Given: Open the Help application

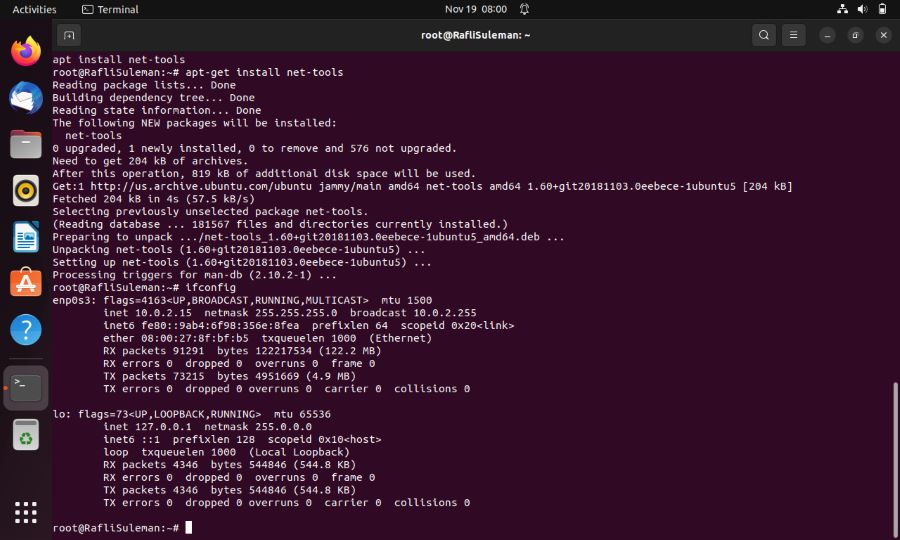Looking at the screenshot, I should (x=26, y=329).
